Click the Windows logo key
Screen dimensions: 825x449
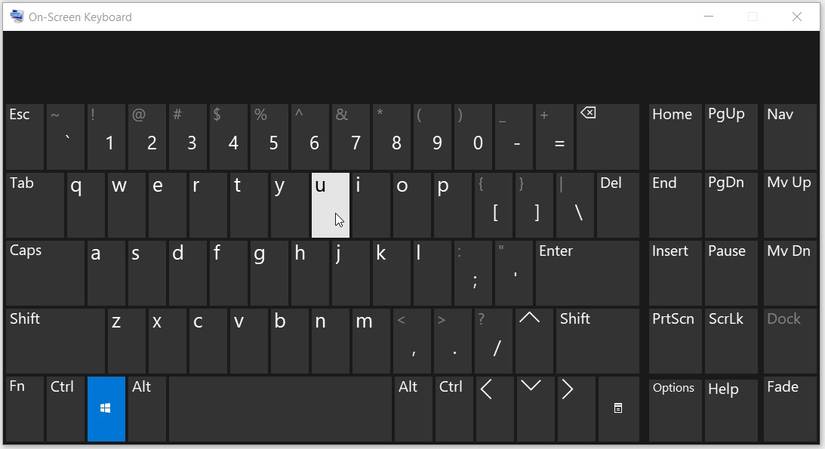click(x=106, y=408)
